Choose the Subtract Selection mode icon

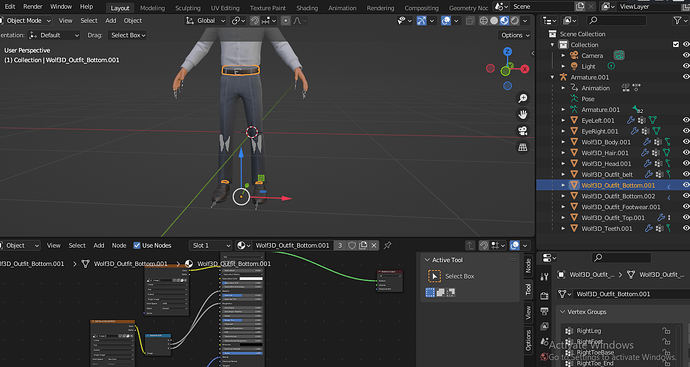pyautogui.click(x=451, y=292)
